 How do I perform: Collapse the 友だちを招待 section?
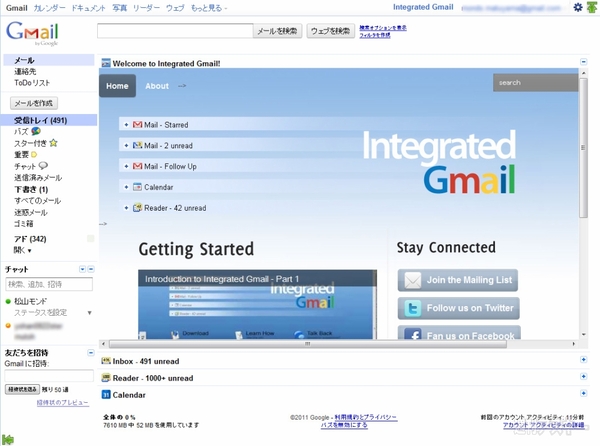91,353
